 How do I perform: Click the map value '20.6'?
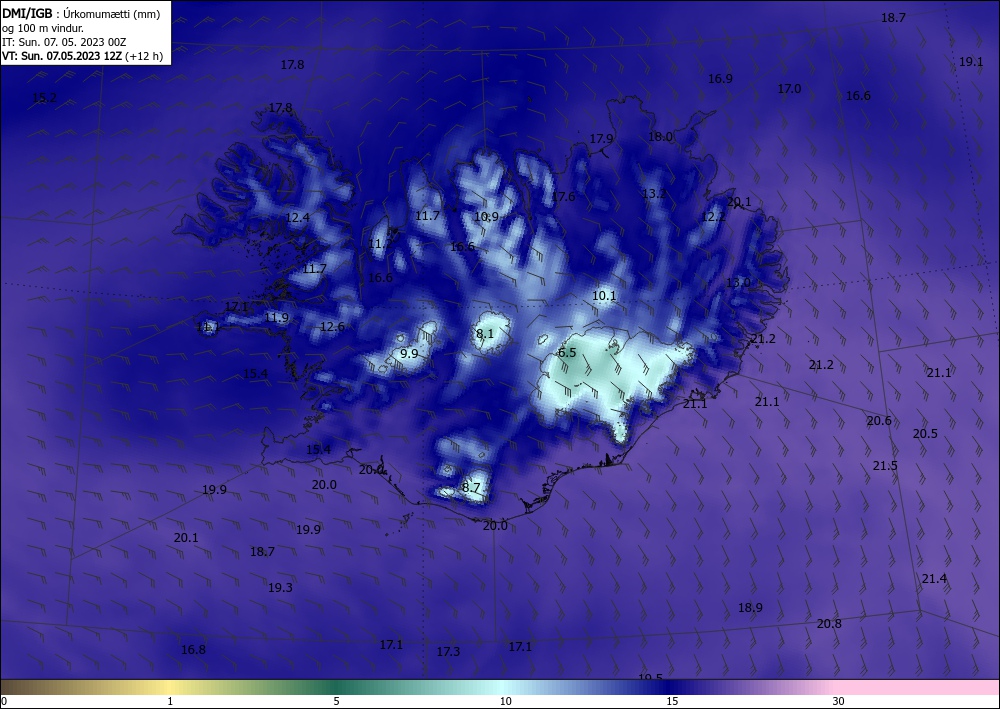(x=879, y=420)
